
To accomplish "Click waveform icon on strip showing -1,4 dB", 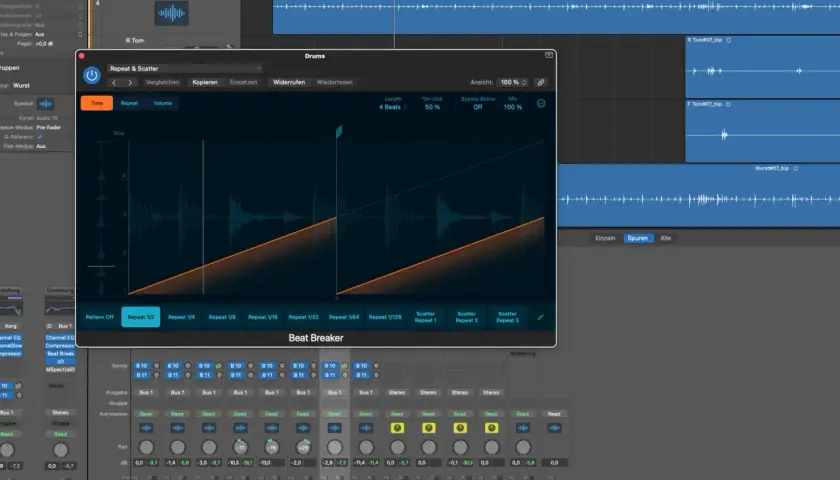I will point(177,428).
